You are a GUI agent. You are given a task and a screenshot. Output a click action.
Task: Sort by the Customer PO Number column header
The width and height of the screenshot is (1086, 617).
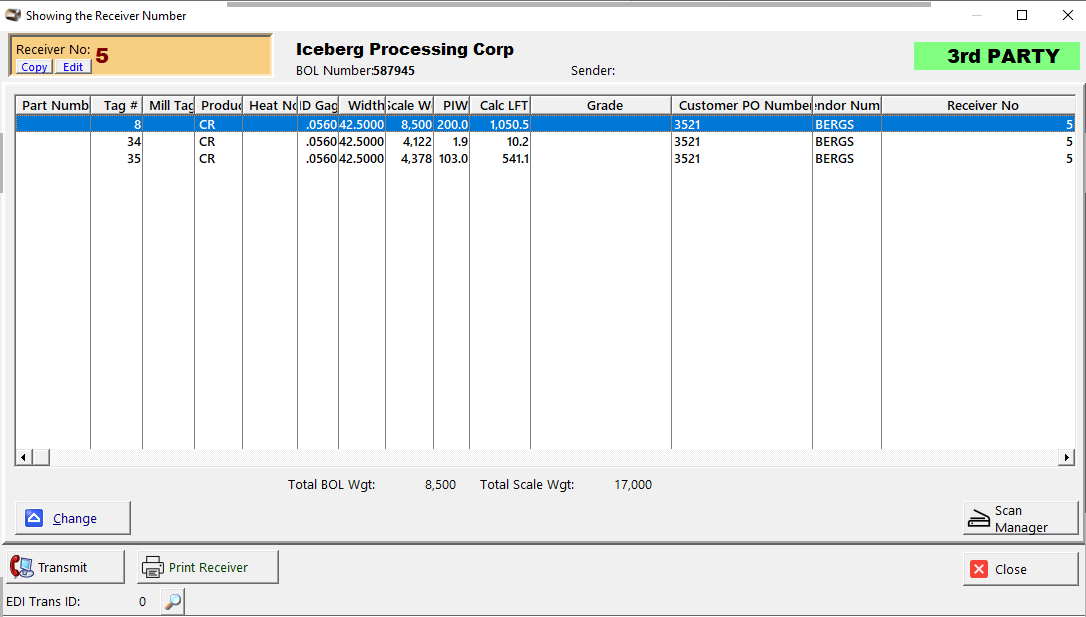[742, 105]
